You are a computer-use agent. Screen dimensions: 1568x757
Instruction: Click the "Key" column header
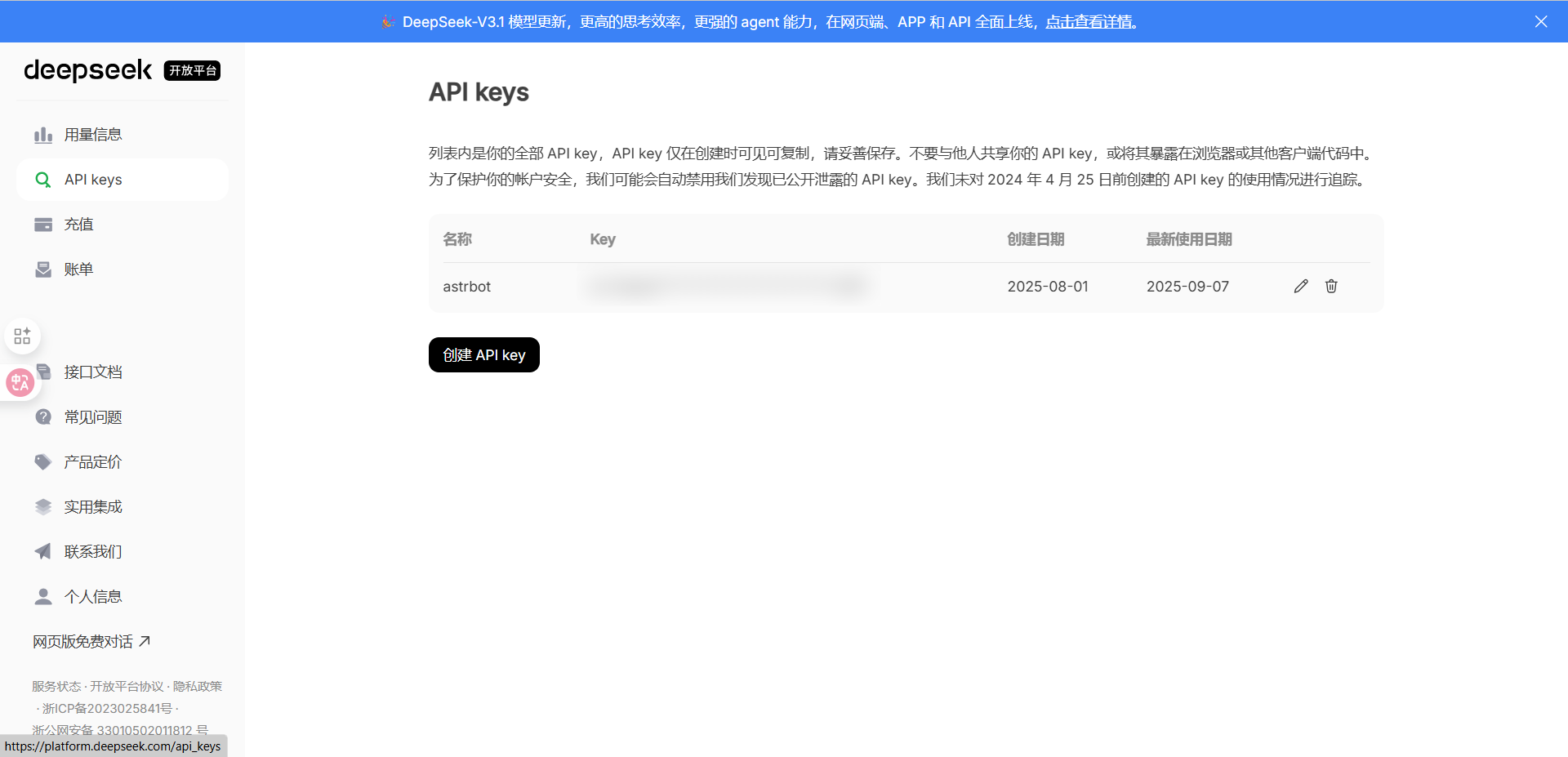point(603,239)
